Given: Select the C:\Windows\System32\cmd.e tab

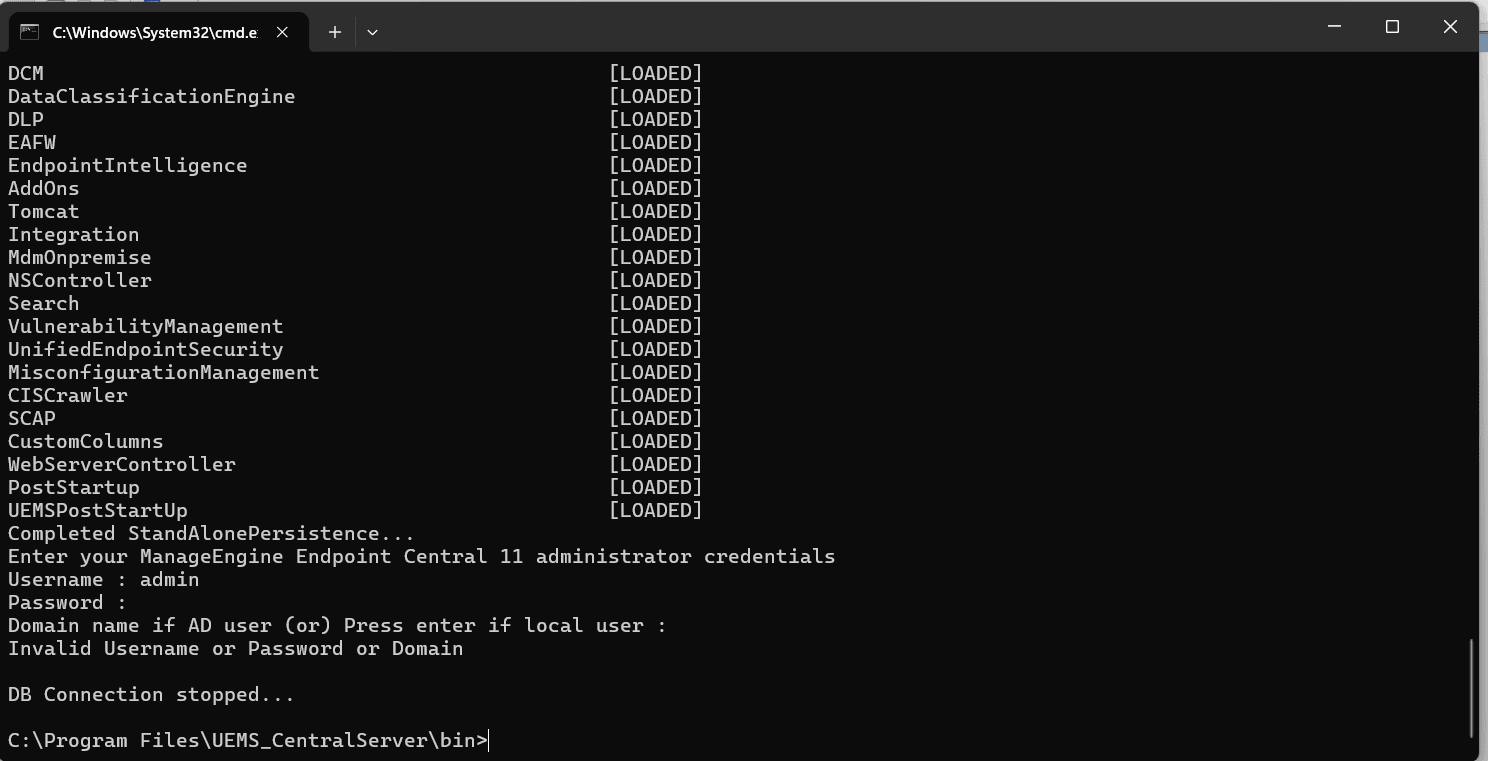Looking at the screenshot, I should click(155, 32).
